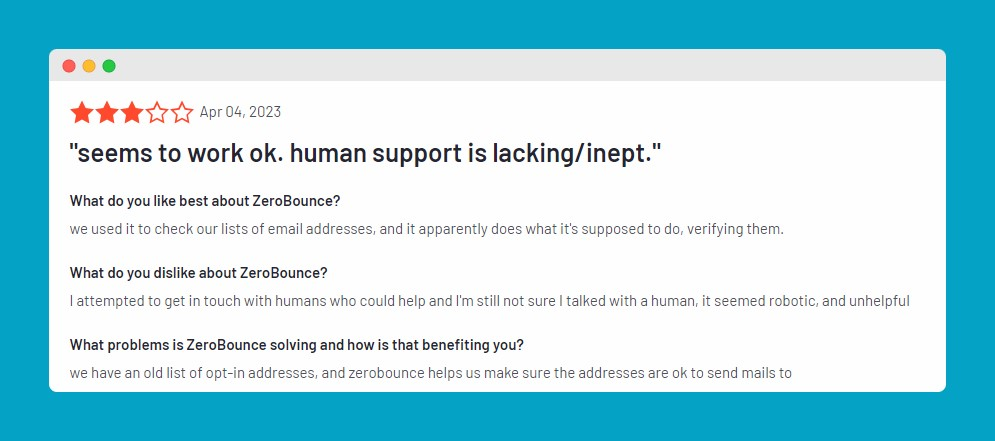
Task: Select the second filled rating star
Action: (x=106, y=112)
